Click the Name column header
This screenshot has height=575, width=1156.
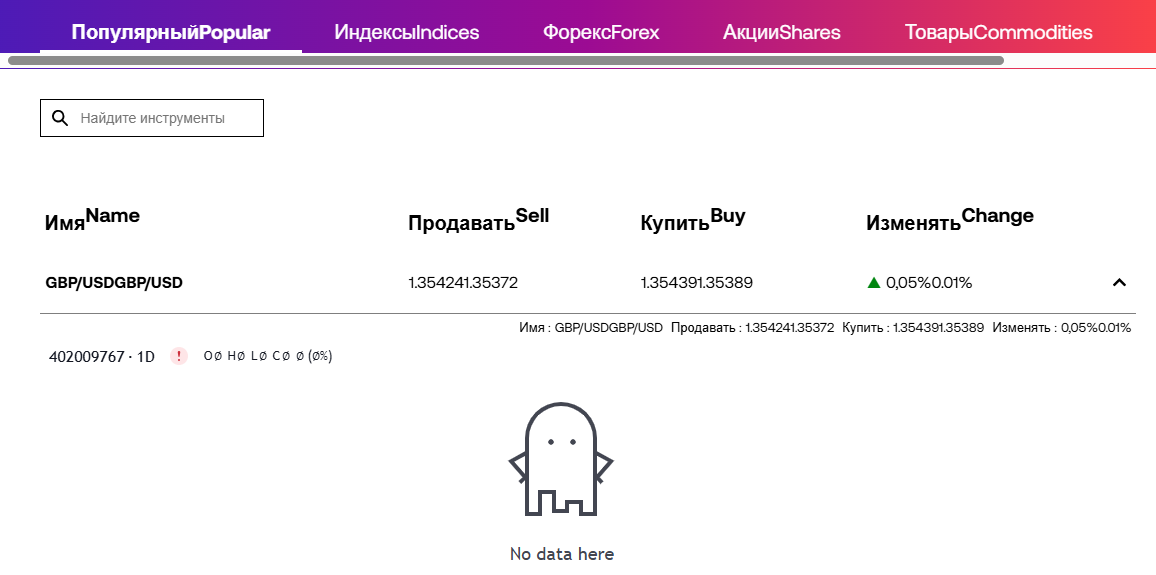92,219
